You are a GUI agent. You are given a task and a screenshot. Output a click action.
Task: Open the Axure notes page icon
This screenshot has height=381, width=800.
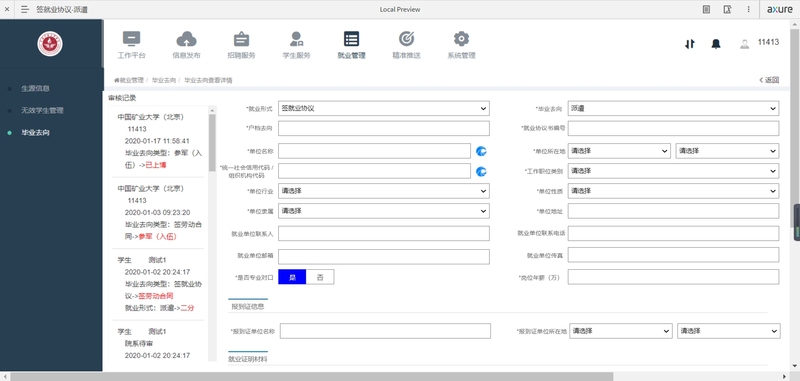pos(706,9)
